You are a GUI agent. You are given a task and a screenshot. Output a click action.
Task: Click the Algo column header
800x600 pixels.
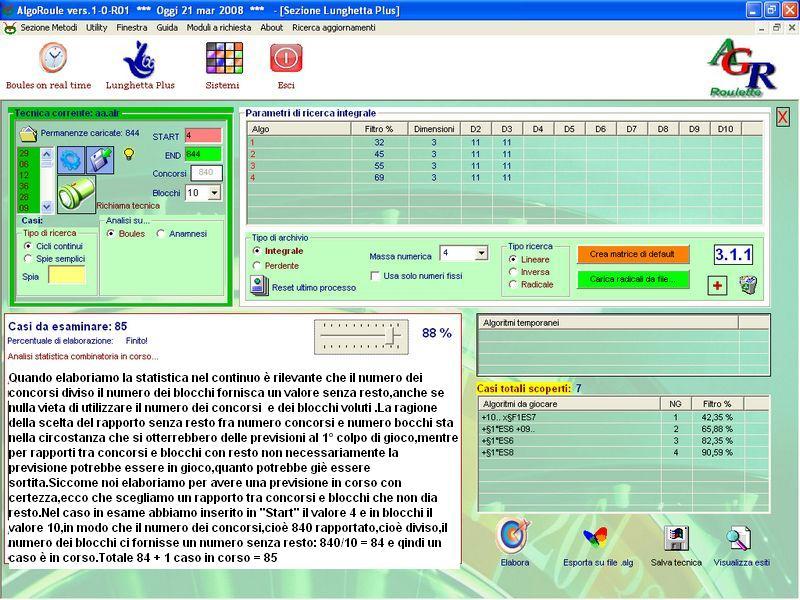(299, 129)
